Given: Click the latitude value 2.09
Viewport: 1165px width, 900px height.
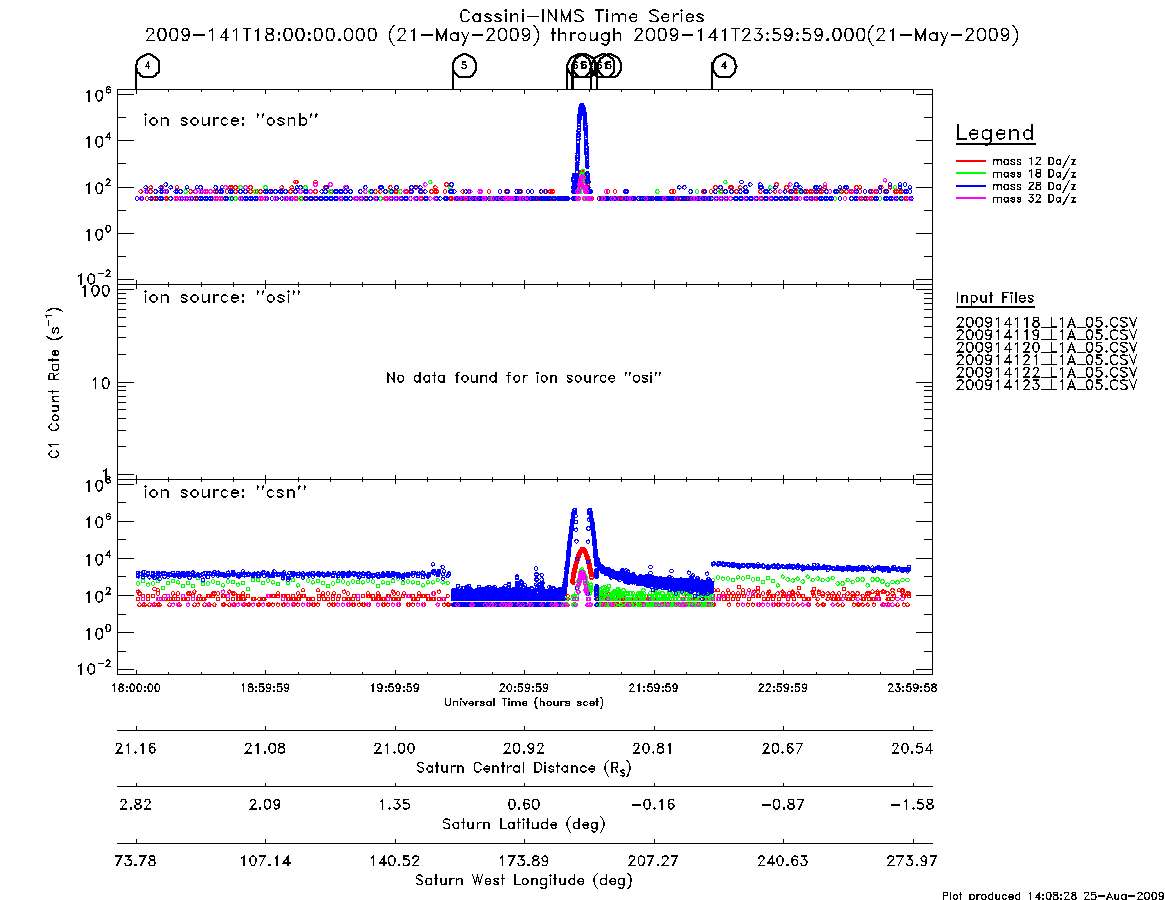Looking at the screenshot, I should point(265,804).
